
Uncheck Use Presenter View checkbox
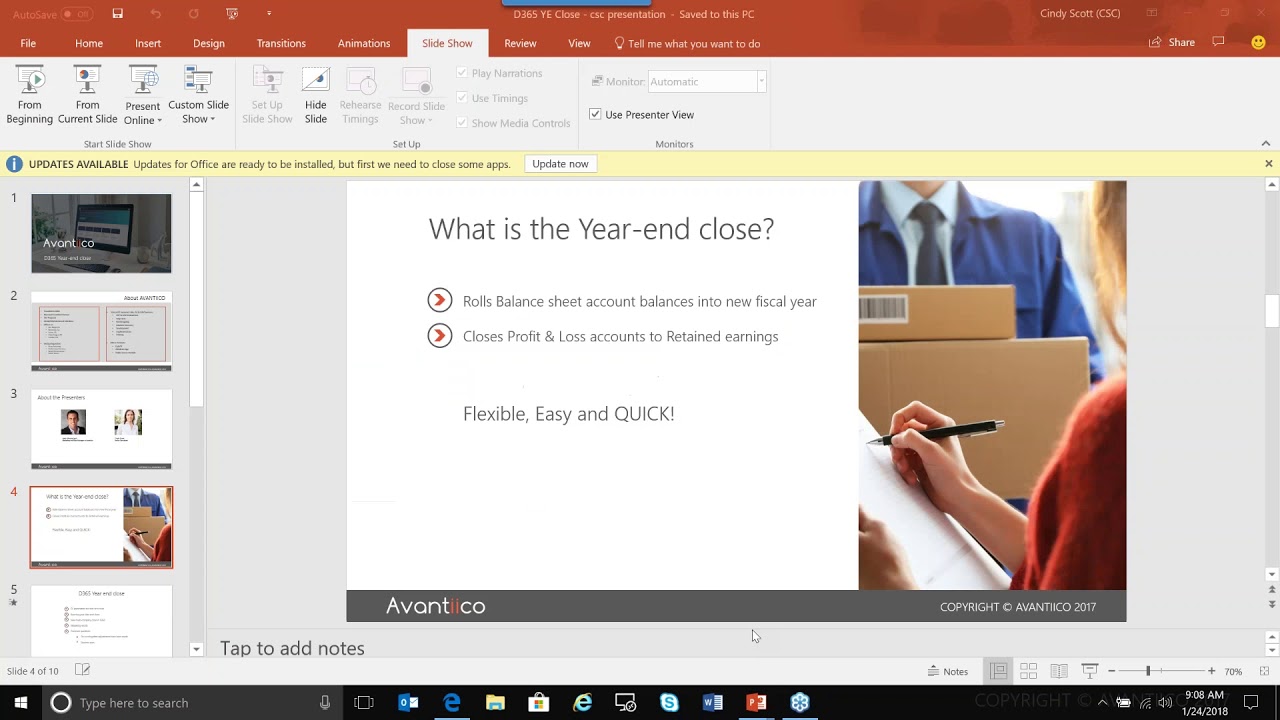(x=595, y=114)
